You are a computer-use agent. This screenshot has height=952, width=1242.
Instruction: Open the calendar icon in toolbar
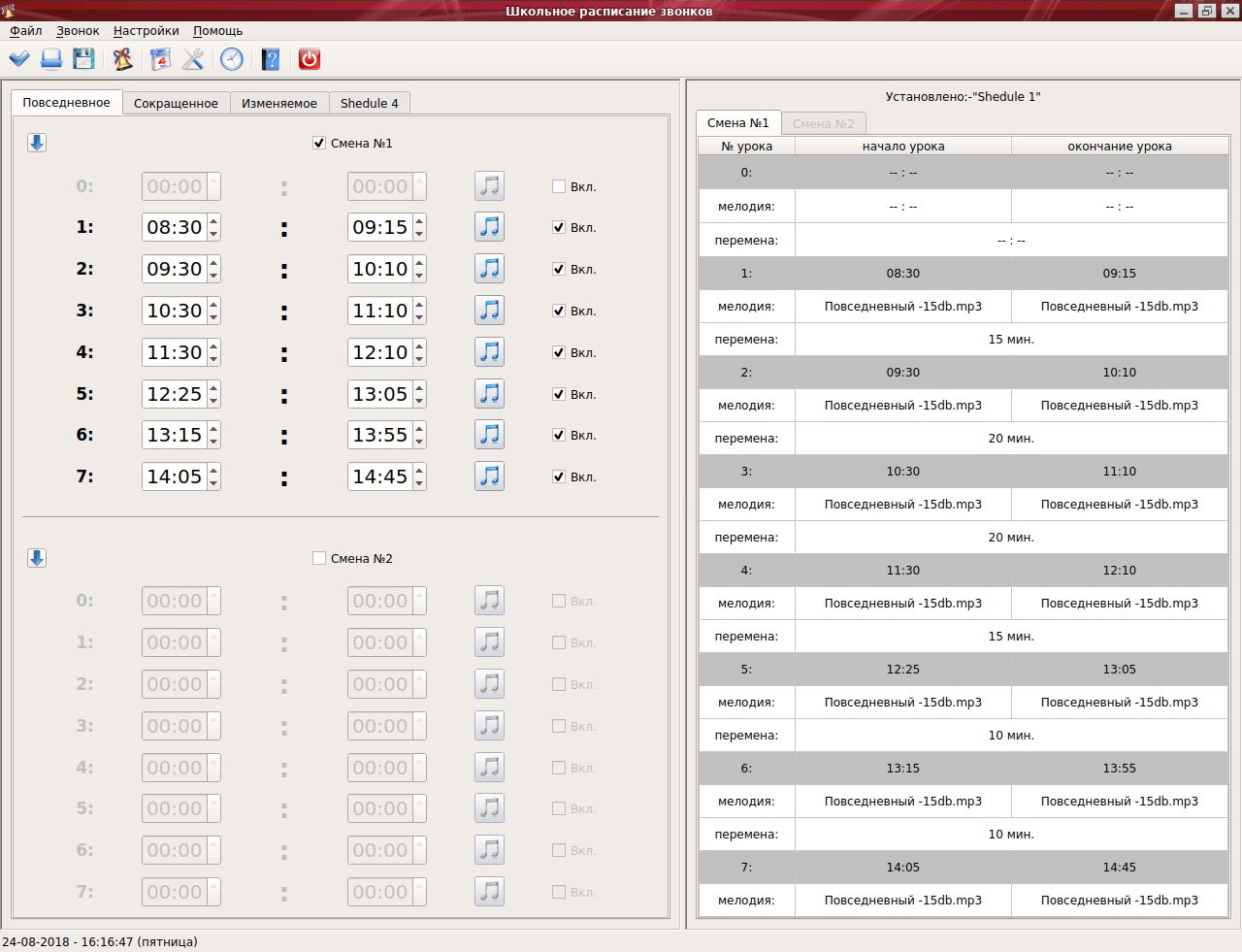pos(160,59)
